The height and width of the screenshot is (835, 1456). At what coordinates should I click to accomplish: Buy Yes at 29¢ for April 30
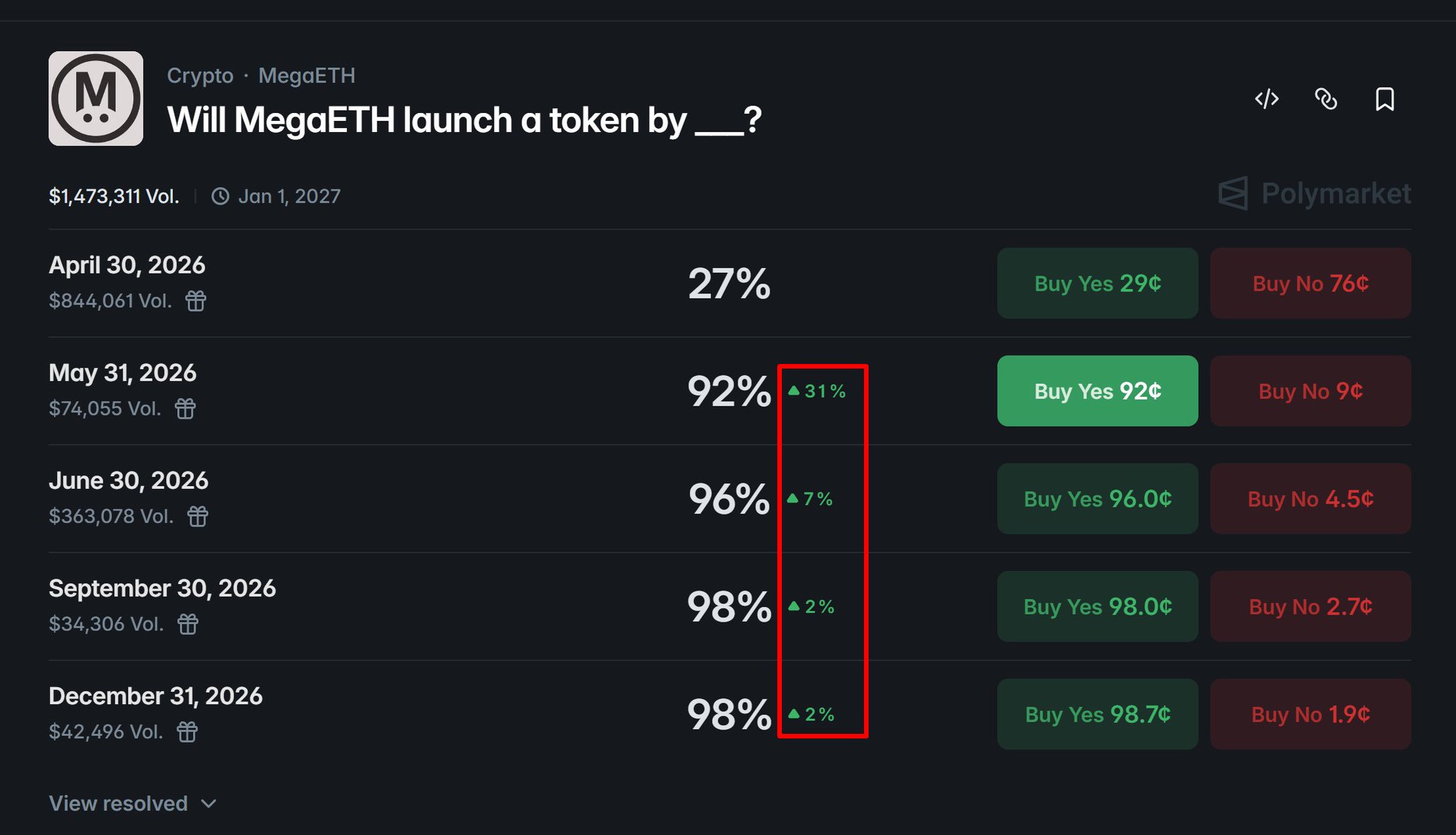1097,284
